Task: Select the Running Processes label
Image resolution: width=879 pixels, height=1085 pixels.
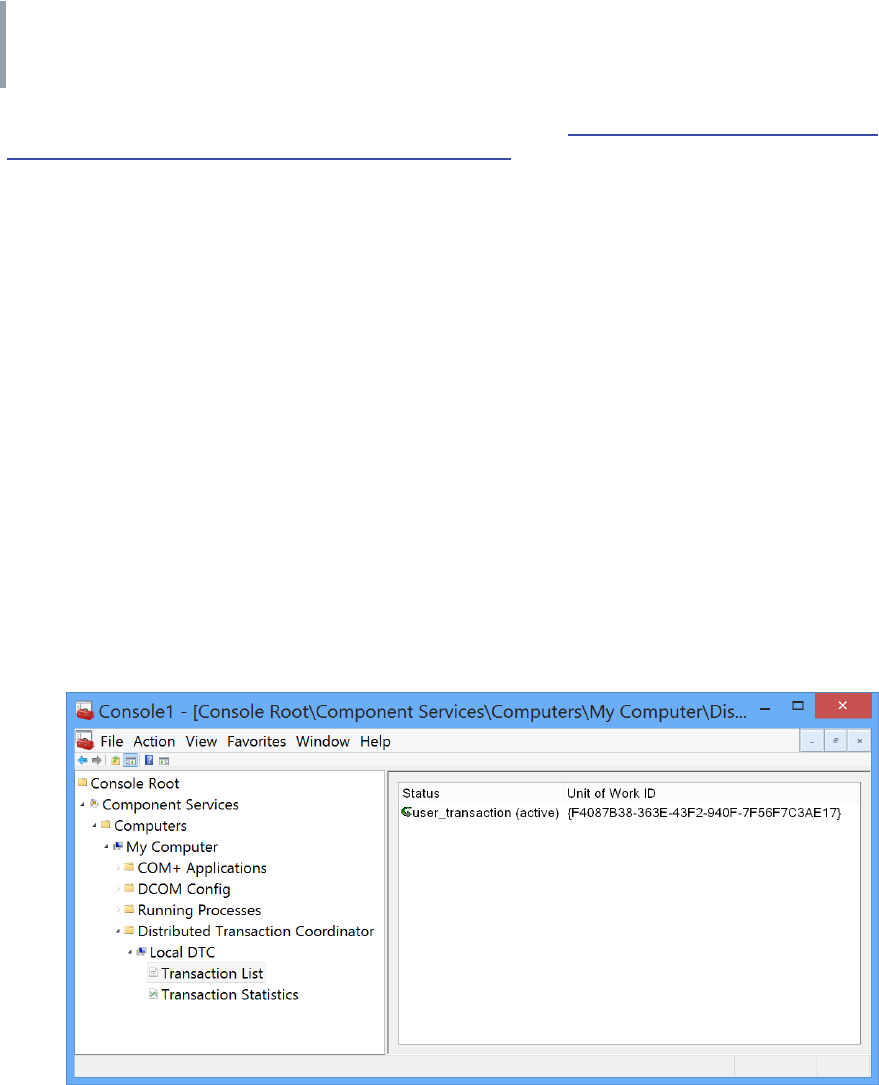Action: [x=199, y=910]
